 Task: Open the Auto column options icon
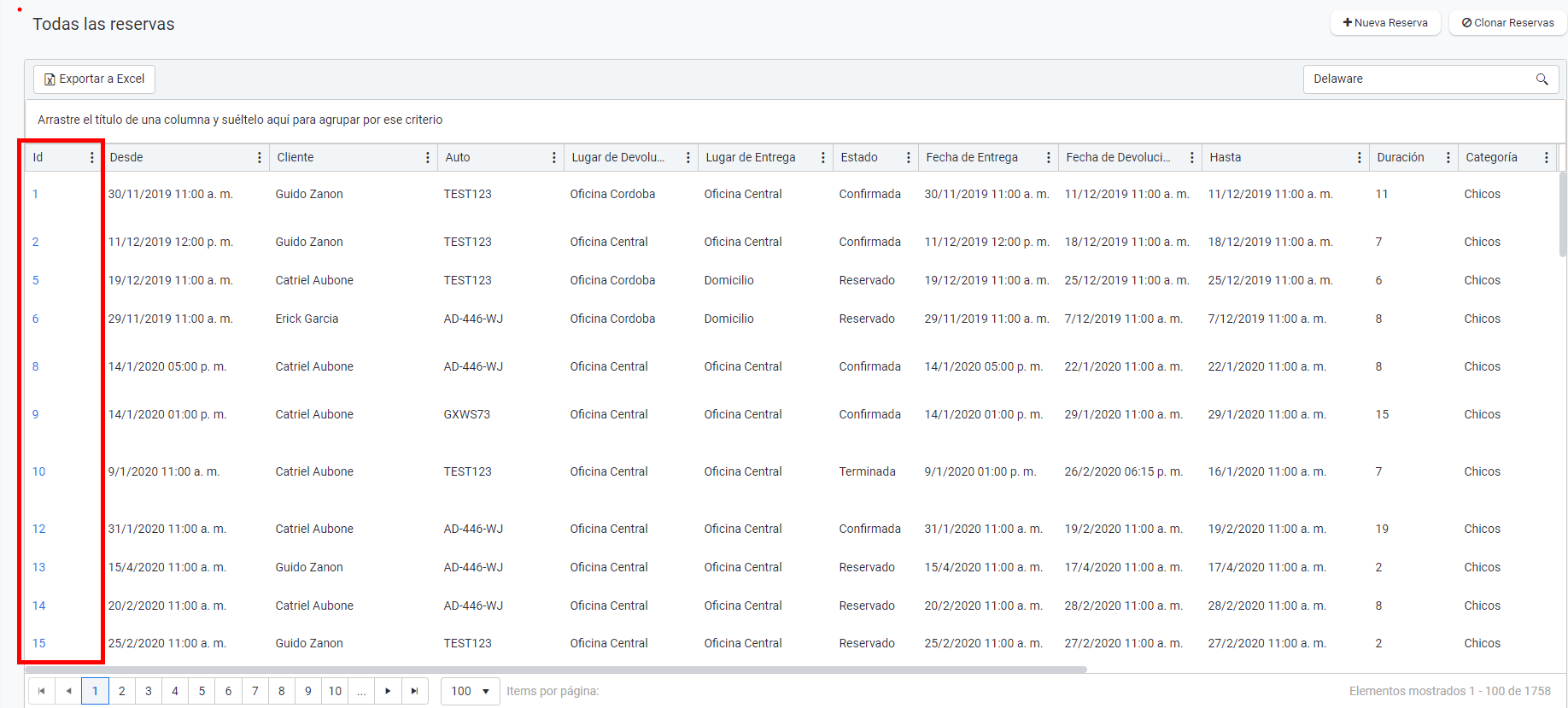tap(554, 157)
